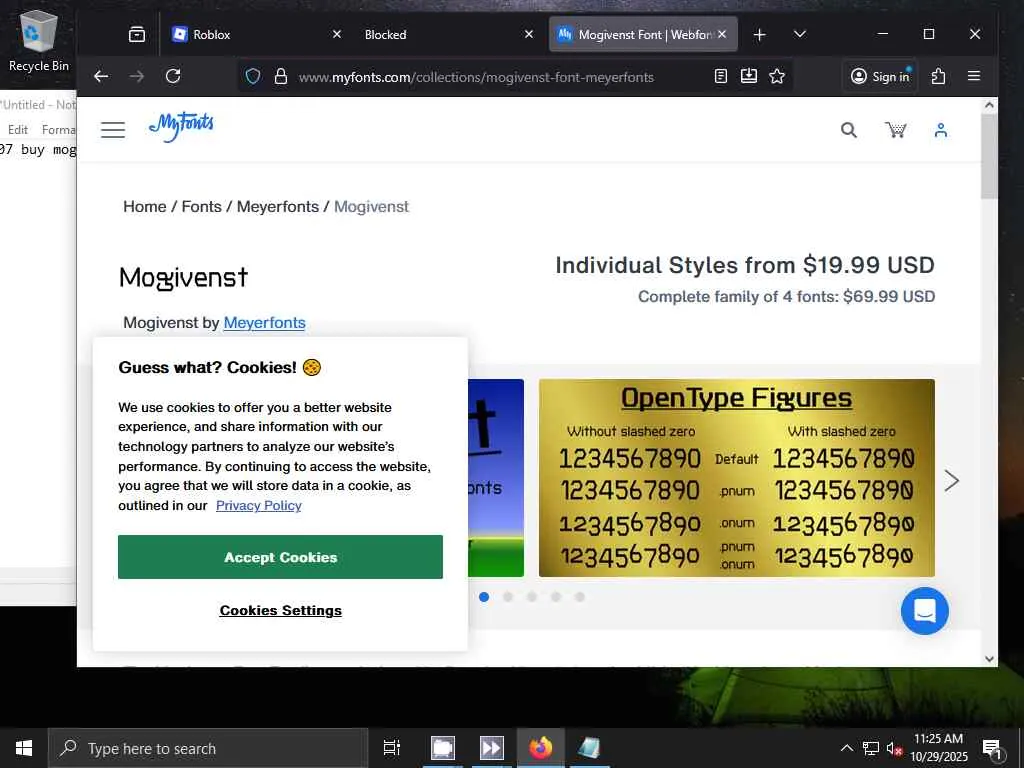Click the install/download page icon in address bar
Screen dimensions: 1024x768
[x=748, y=76]
